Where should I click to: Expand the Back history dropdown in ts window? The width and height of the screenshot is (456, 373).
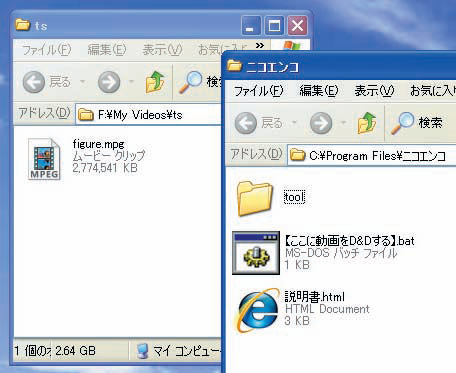coord(82,82)
